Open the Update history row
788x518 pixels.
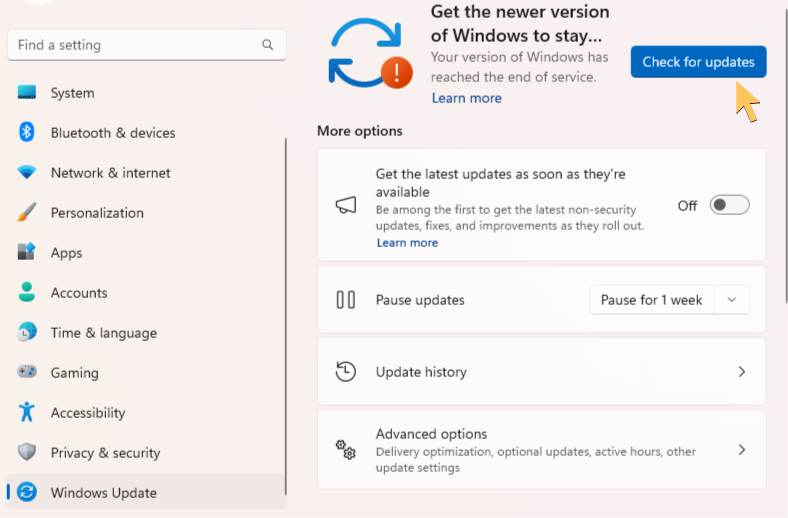point(542,372)
